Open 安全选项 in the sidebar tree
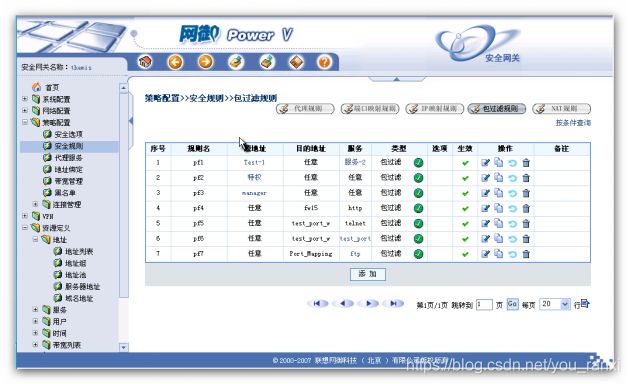 point(68,134)
